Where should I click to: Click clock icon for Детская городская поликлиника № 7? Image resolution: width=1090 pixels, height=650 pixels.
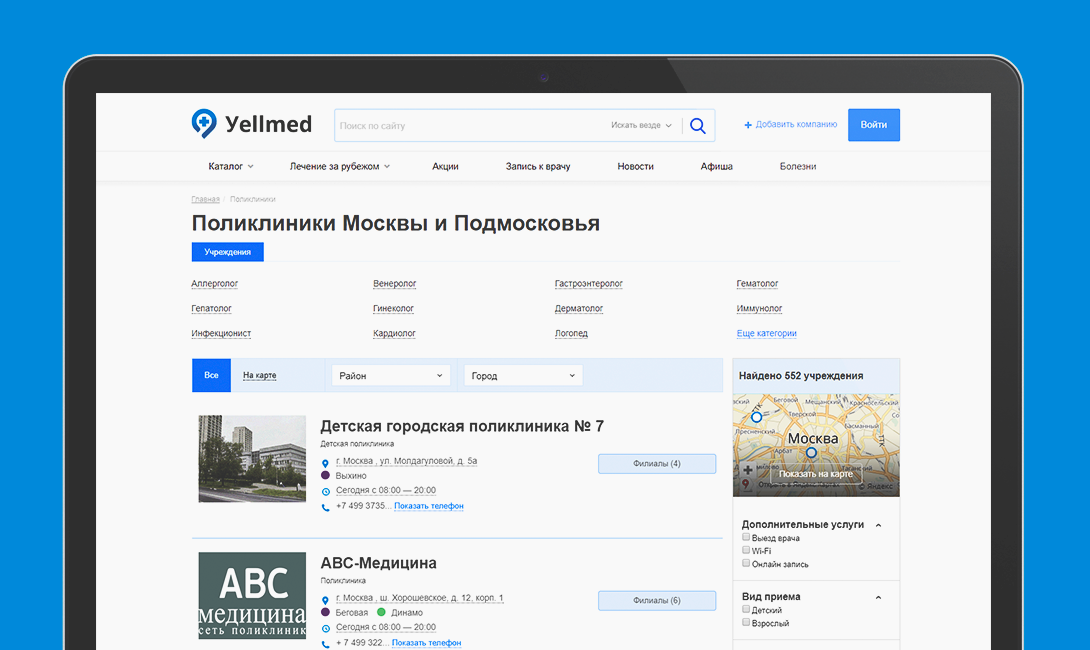point(325,491)
